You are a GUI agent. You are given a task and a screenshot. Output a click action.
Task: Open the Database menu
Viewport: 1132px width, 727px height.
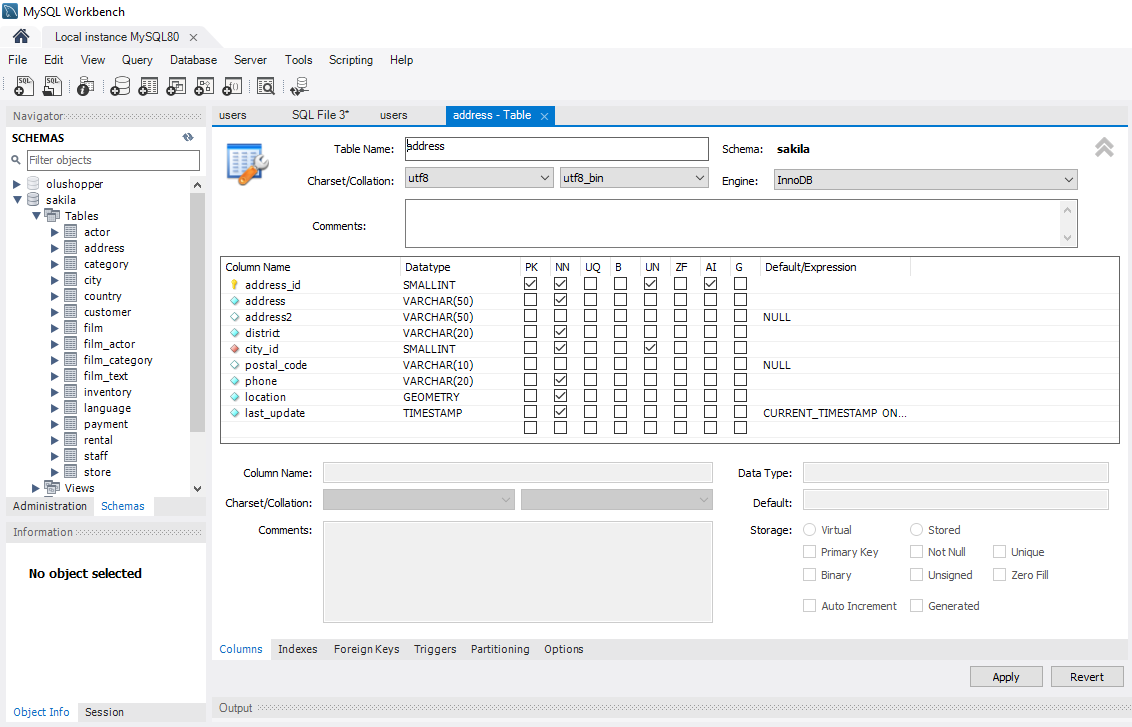pos(193,60)
